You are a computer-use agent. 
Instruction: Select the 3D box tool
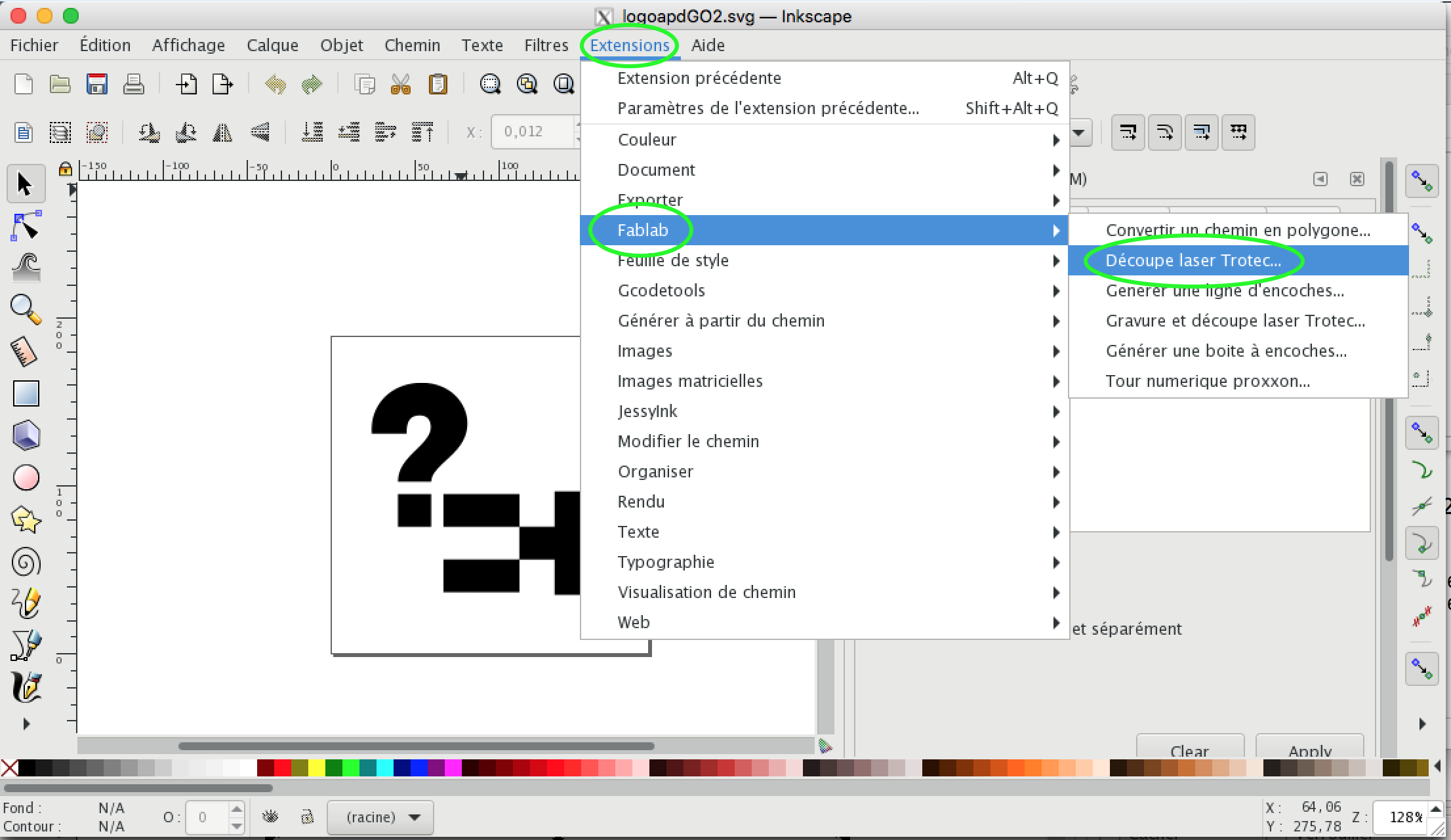tap(26, 435)
